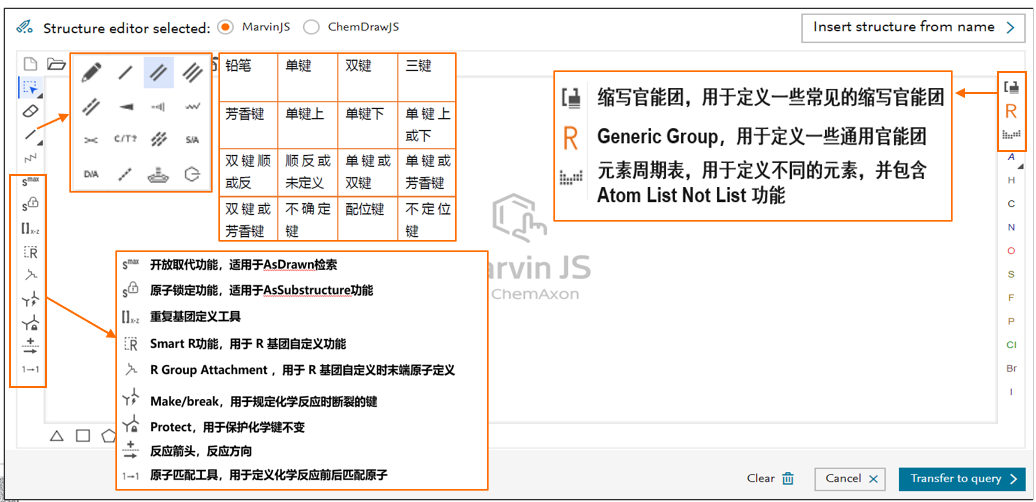Open abbreviated groups in right toolbar
This screenshot has height=502, width=1036.
point(1011,87)
